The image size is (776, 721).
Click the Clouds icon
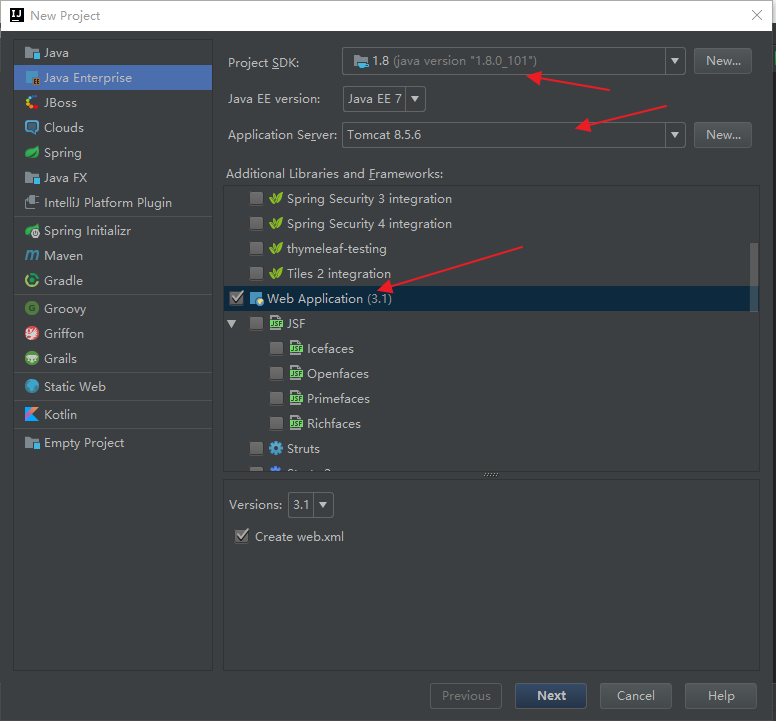[32, 127]
